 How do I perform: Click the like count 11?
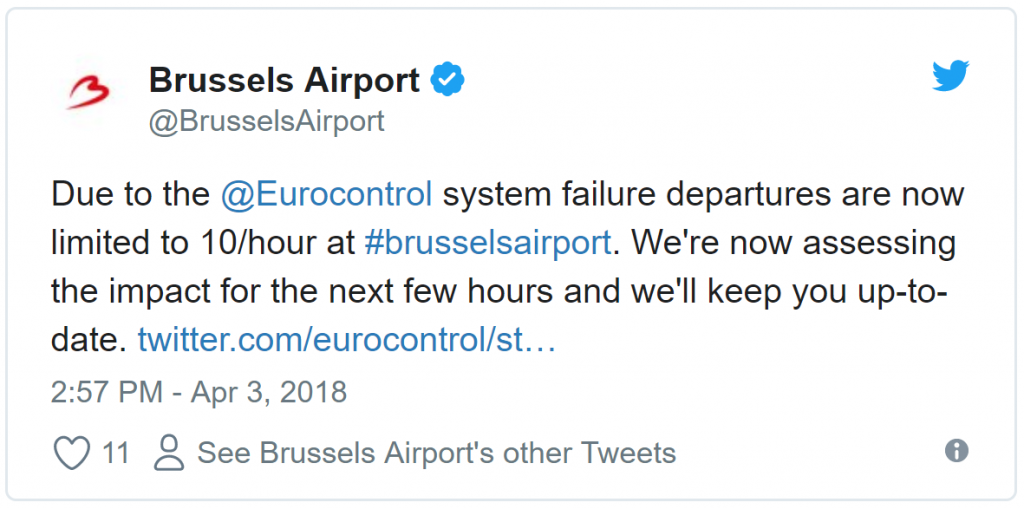(116, 453)
